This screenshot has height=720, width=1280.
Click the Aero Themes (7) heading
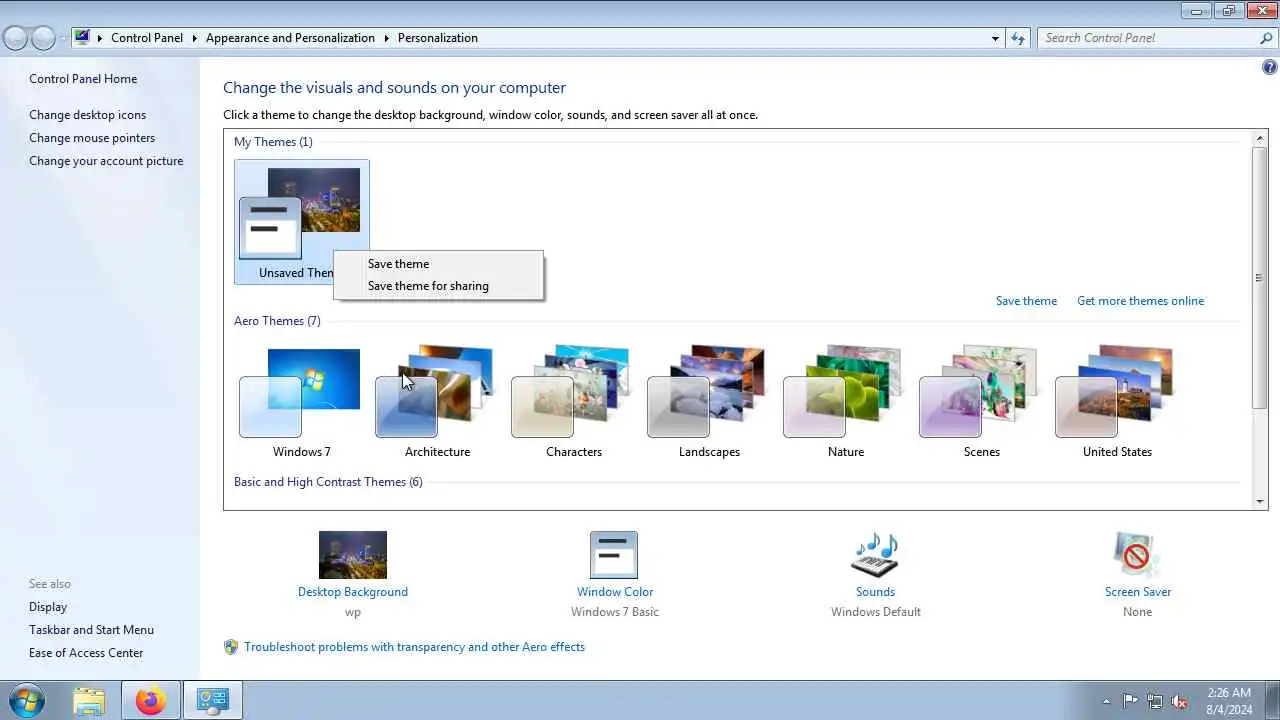277,321
